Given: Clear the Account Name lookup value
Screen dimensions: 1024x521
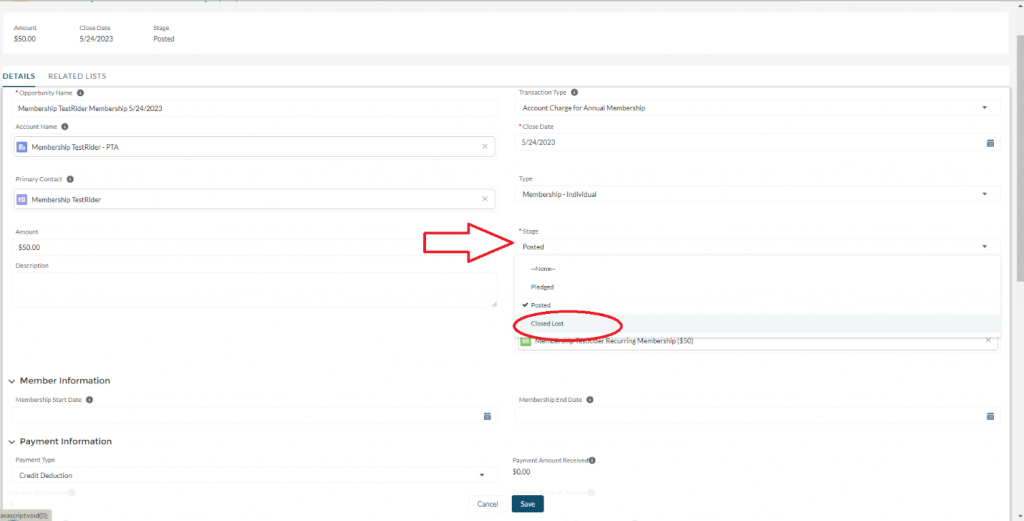Looking at the screenshot, I should [x=485, y=147].
